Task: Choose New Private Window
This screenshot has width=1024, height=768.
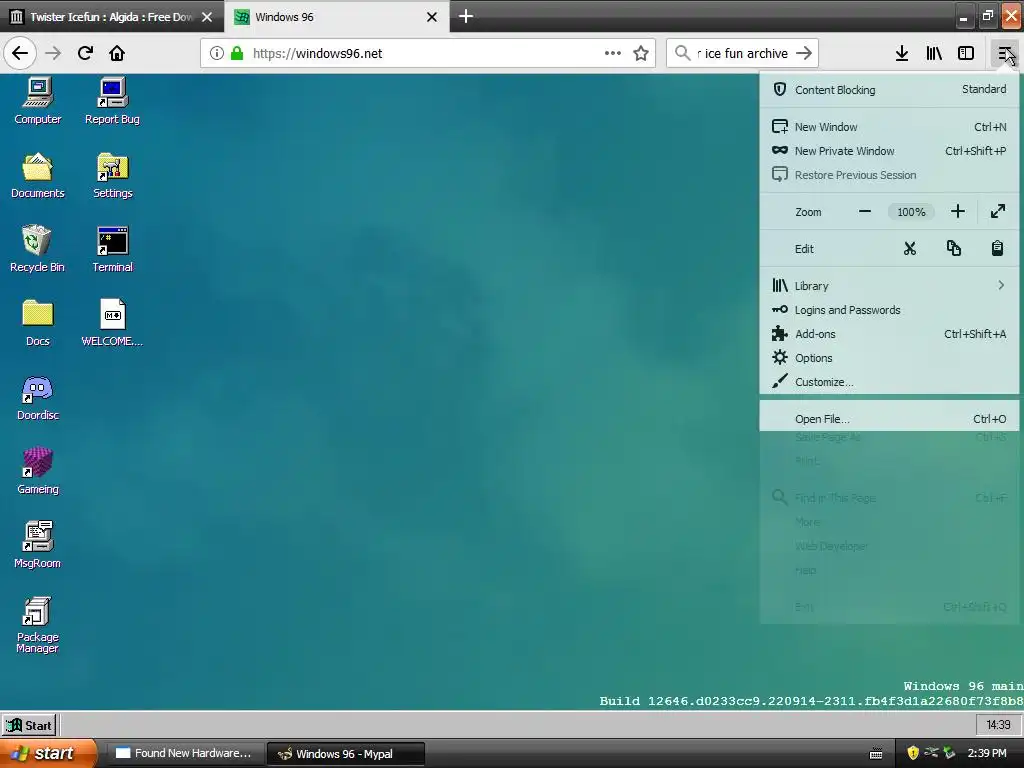Action: 889,151
